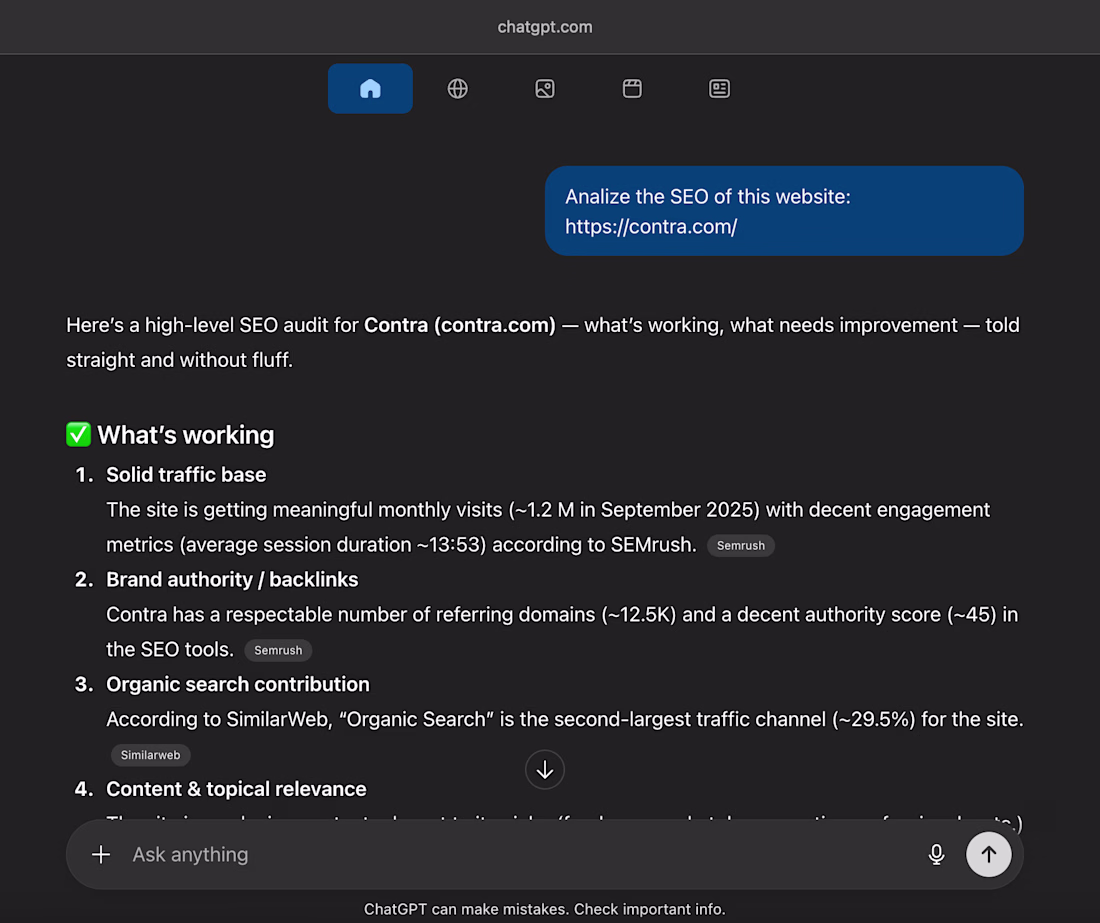Click the scroll-to-bottom down arrow
Viewport: 1100px width, 923px height.
pyautogui.click(x=545, y=770)
